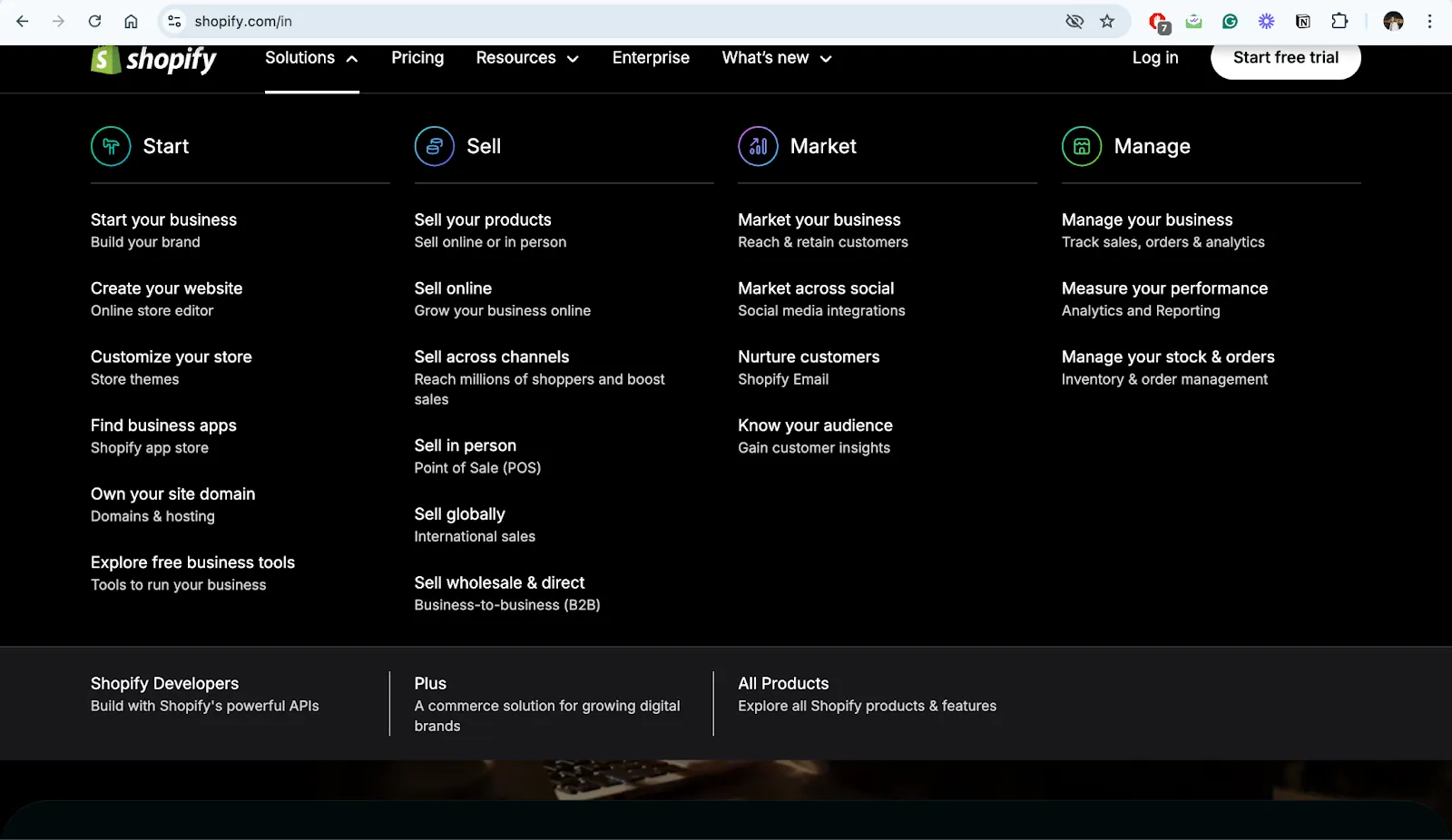Click the Market section heading

point(823,146)
